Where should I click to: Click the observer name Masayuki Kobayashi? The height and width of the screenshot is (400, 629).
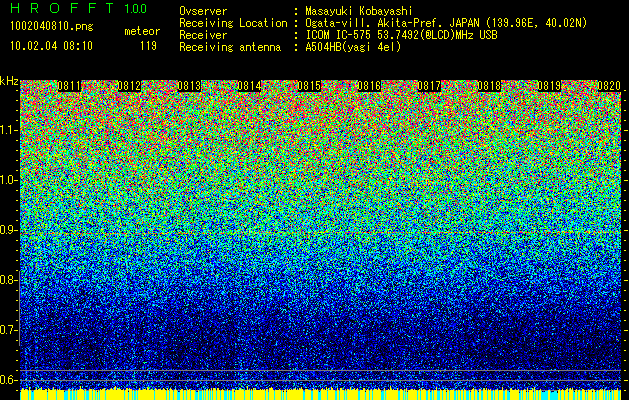click(x=359, y=11)
